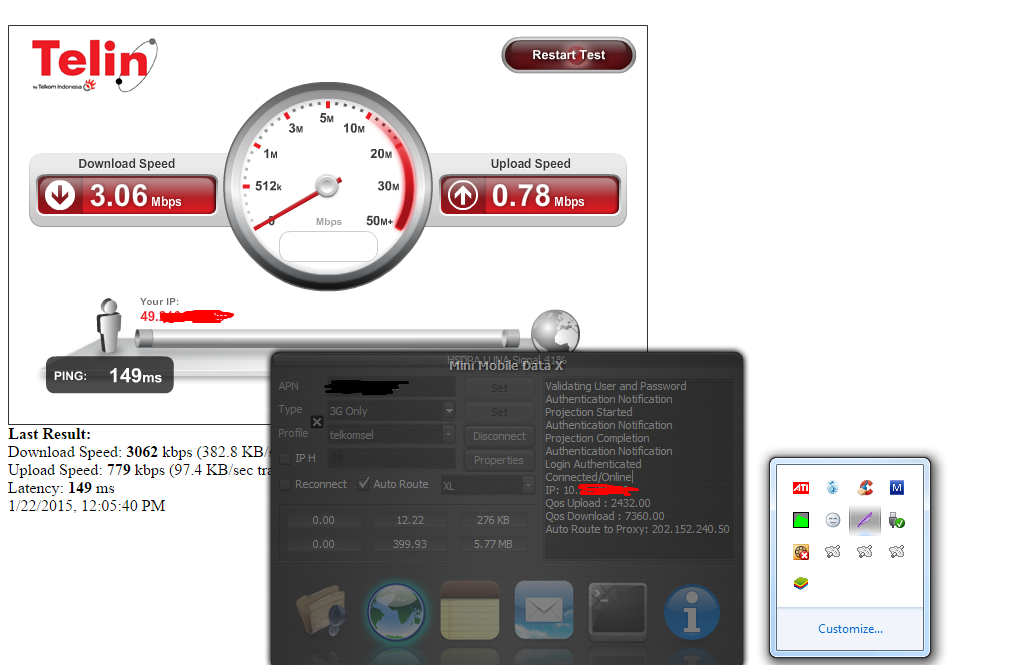Open the ATI tray icon

pyautogui.click(x=801, y=487)
